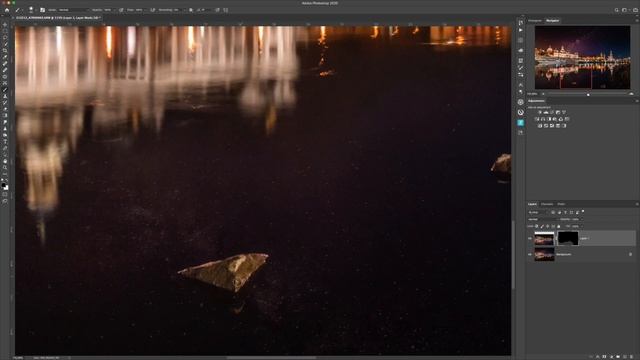Open the workspace switcher menu
The height and width of the screenshot is (360, 640).
(626, 10)
